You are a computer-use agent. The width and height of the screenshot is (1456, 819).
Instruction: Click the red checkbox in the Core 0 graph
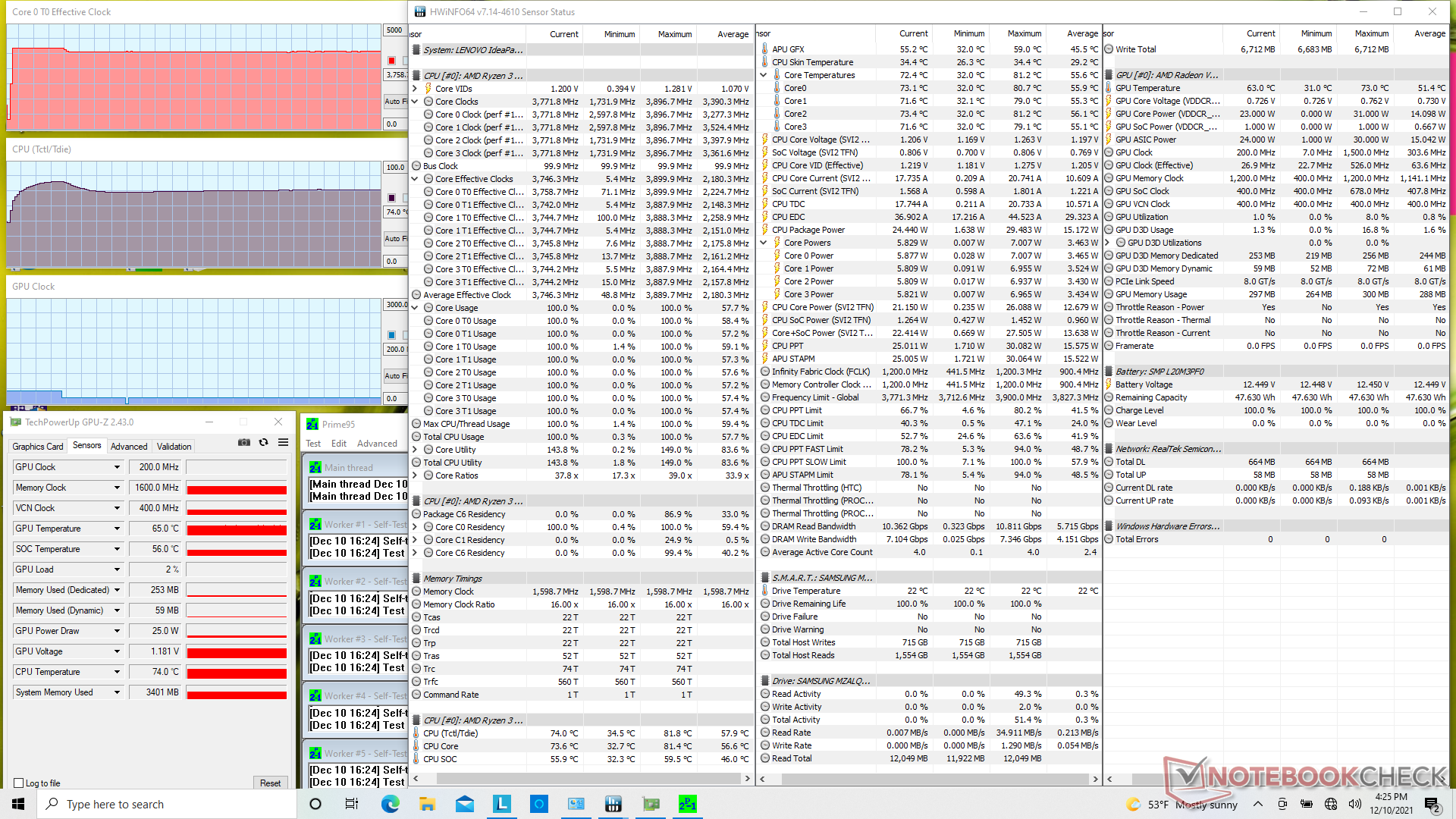click(391, 61)
